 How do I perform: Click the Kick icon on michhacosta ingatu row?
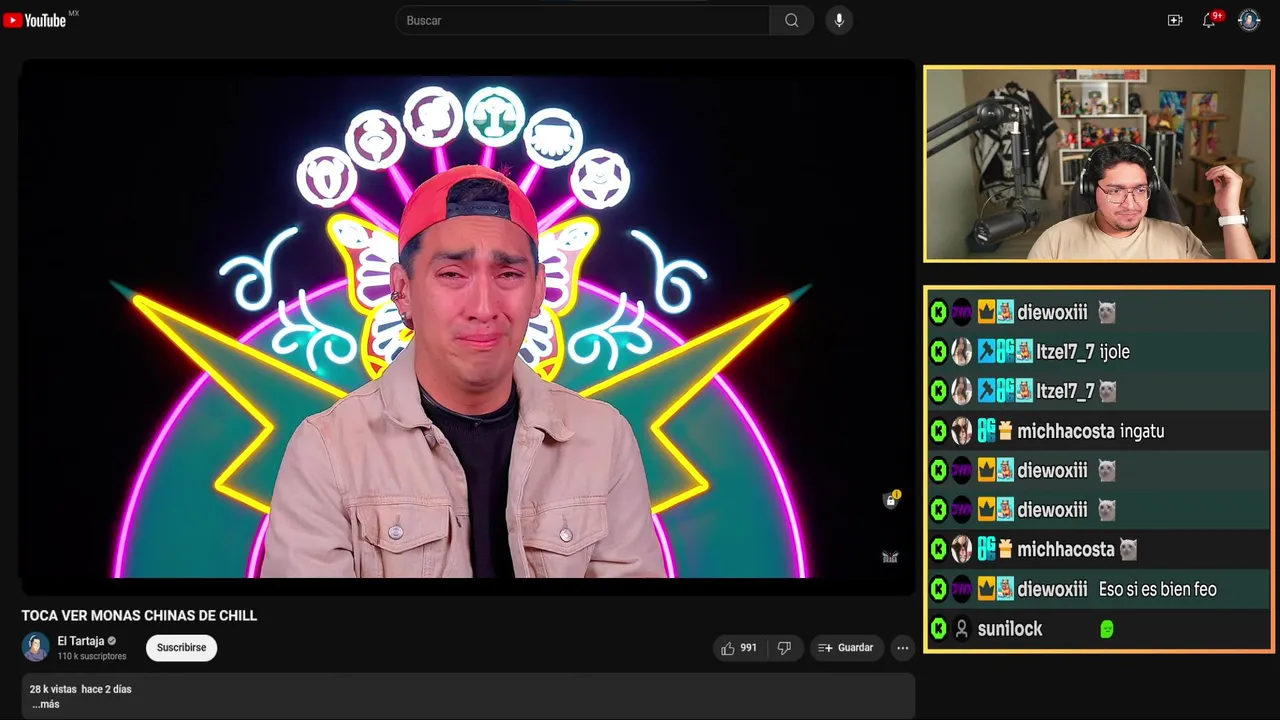938,431
